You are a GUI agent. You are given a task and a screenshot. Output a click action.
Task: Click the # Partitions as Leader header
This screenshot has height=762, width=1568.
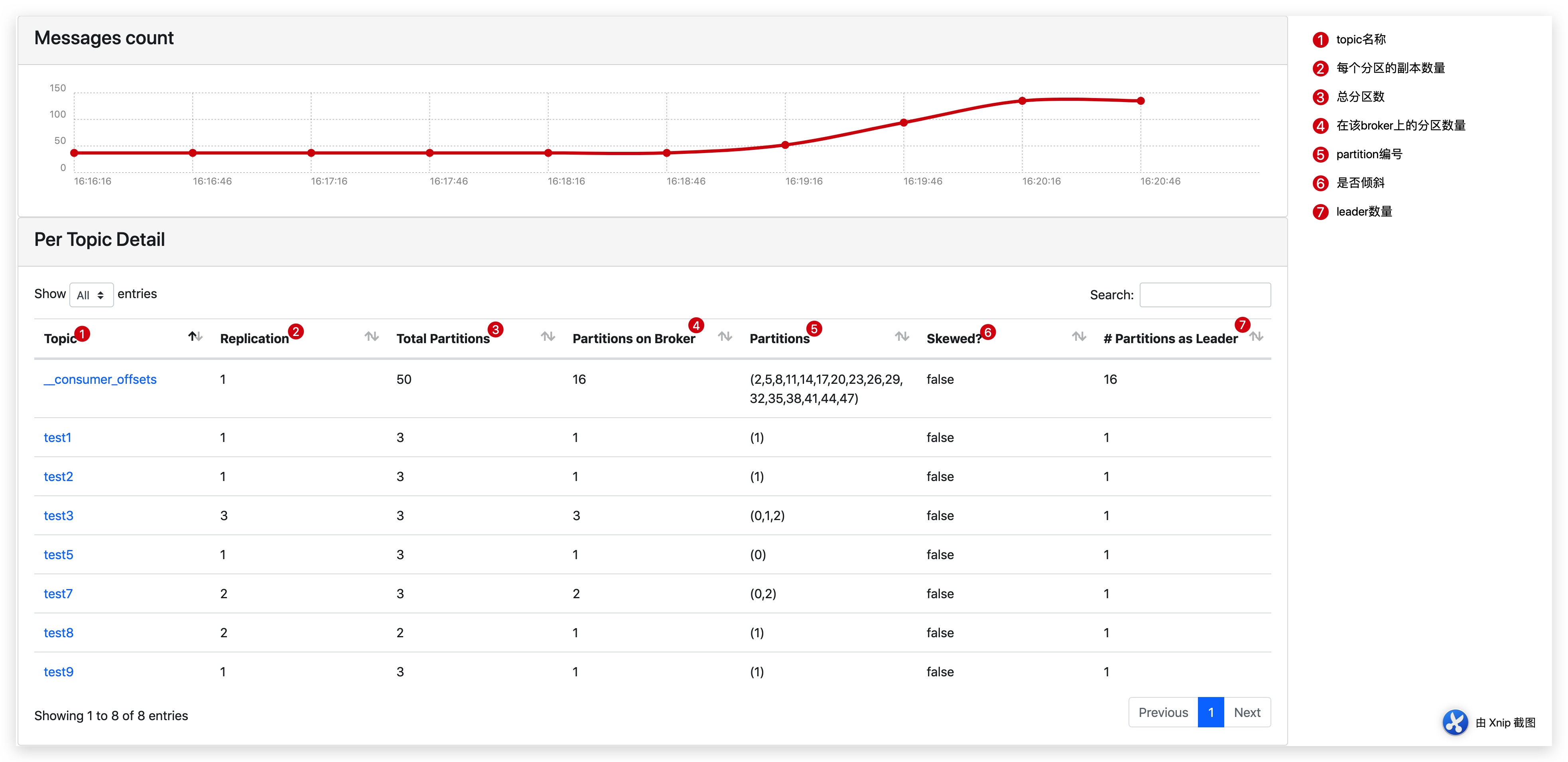[x=1170, y=339]
